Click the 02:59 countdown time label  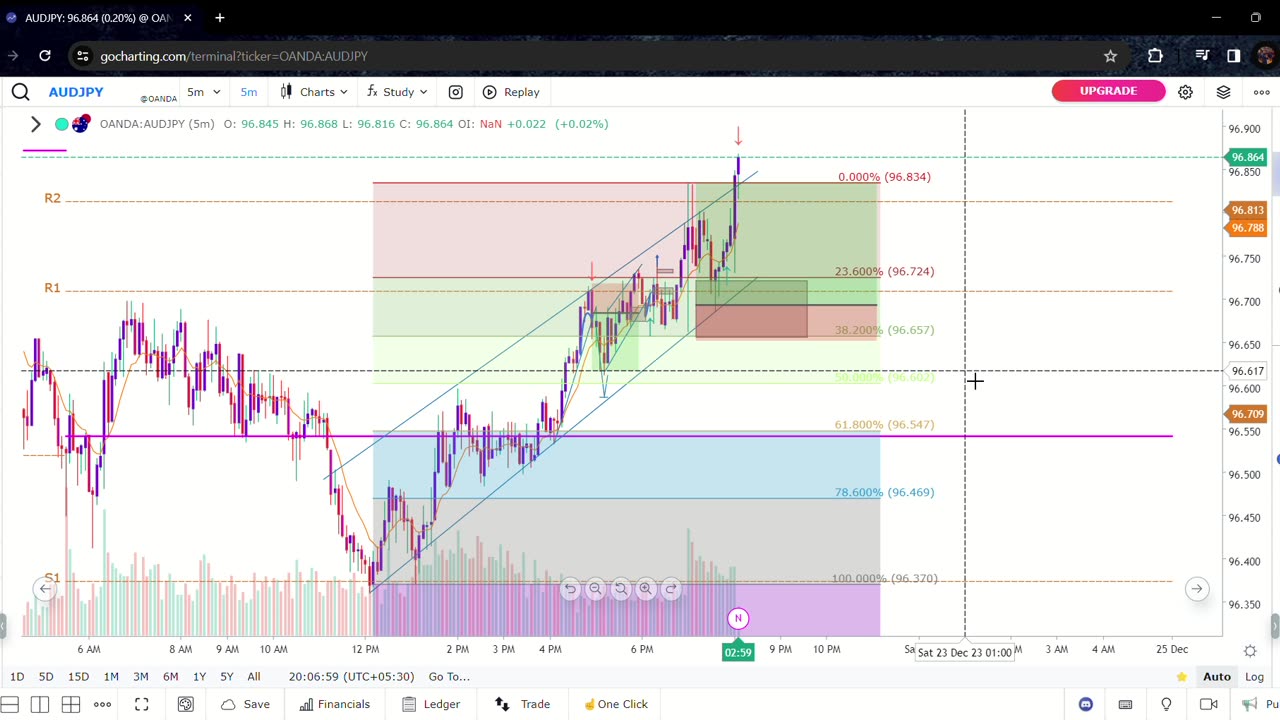click(738, 652)
